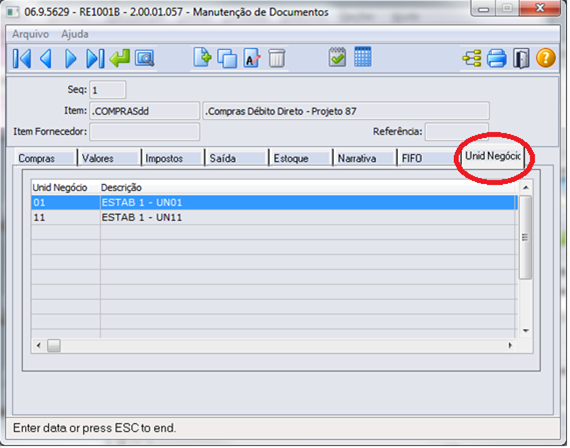Add a new document with plus icon

coord(202,57)
